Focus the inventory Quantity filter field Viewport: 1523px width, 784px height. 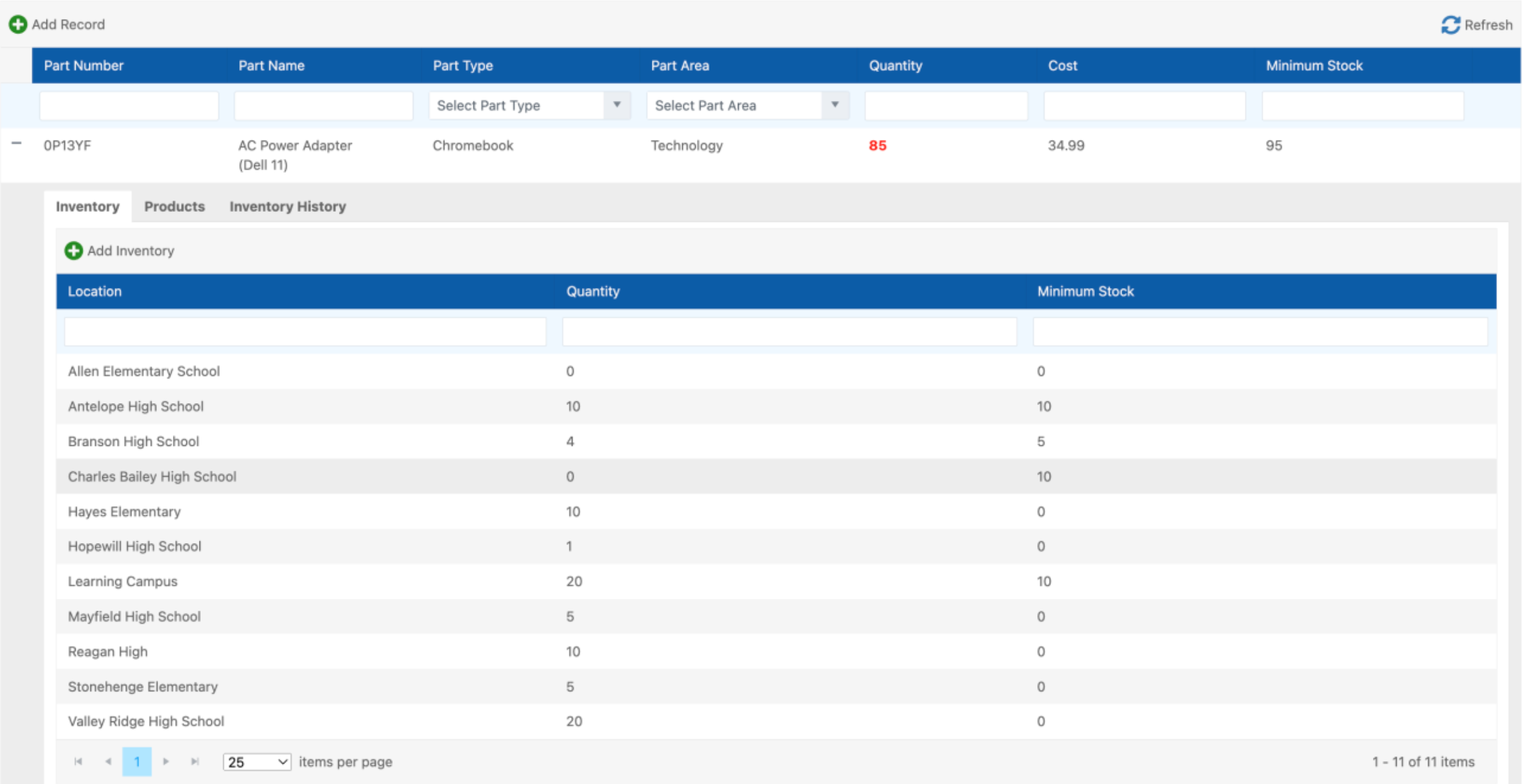789,331
